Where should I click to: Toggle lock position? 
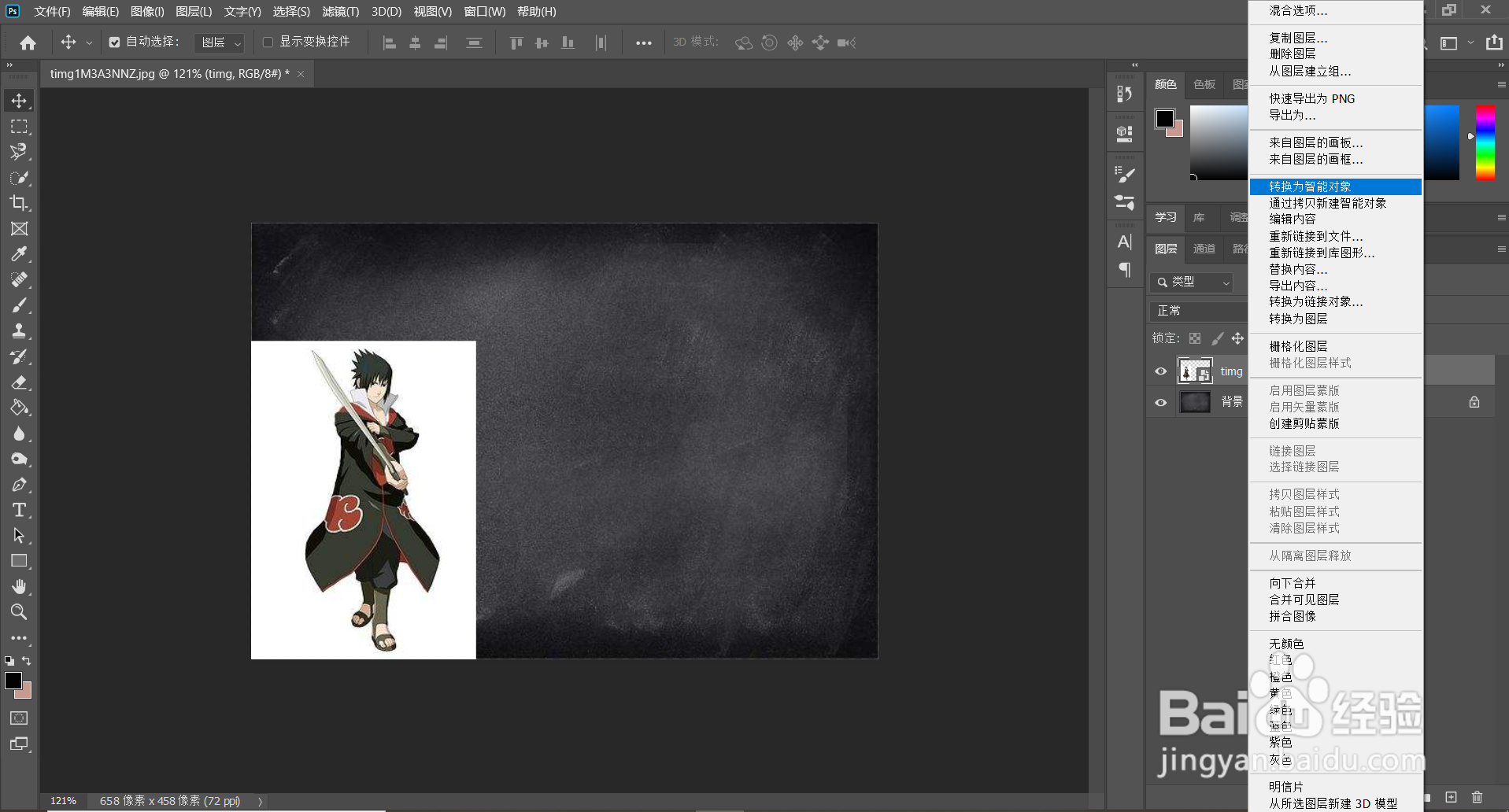[1238, 338]
